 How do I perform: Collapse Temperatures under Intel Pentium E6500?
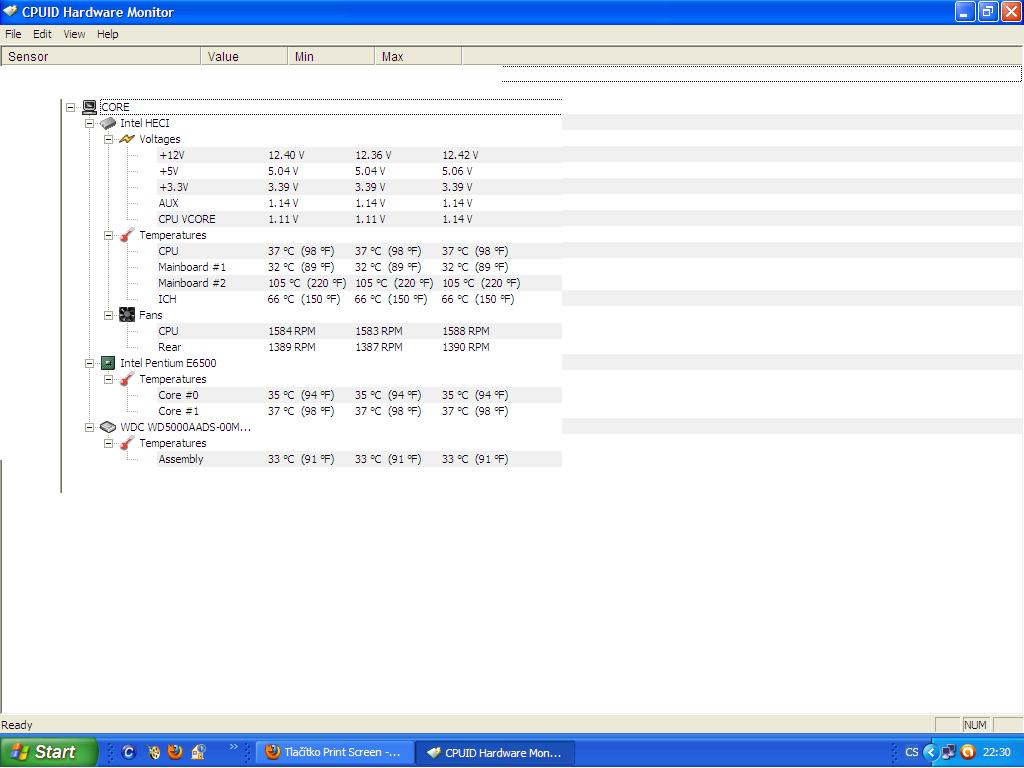108,379
